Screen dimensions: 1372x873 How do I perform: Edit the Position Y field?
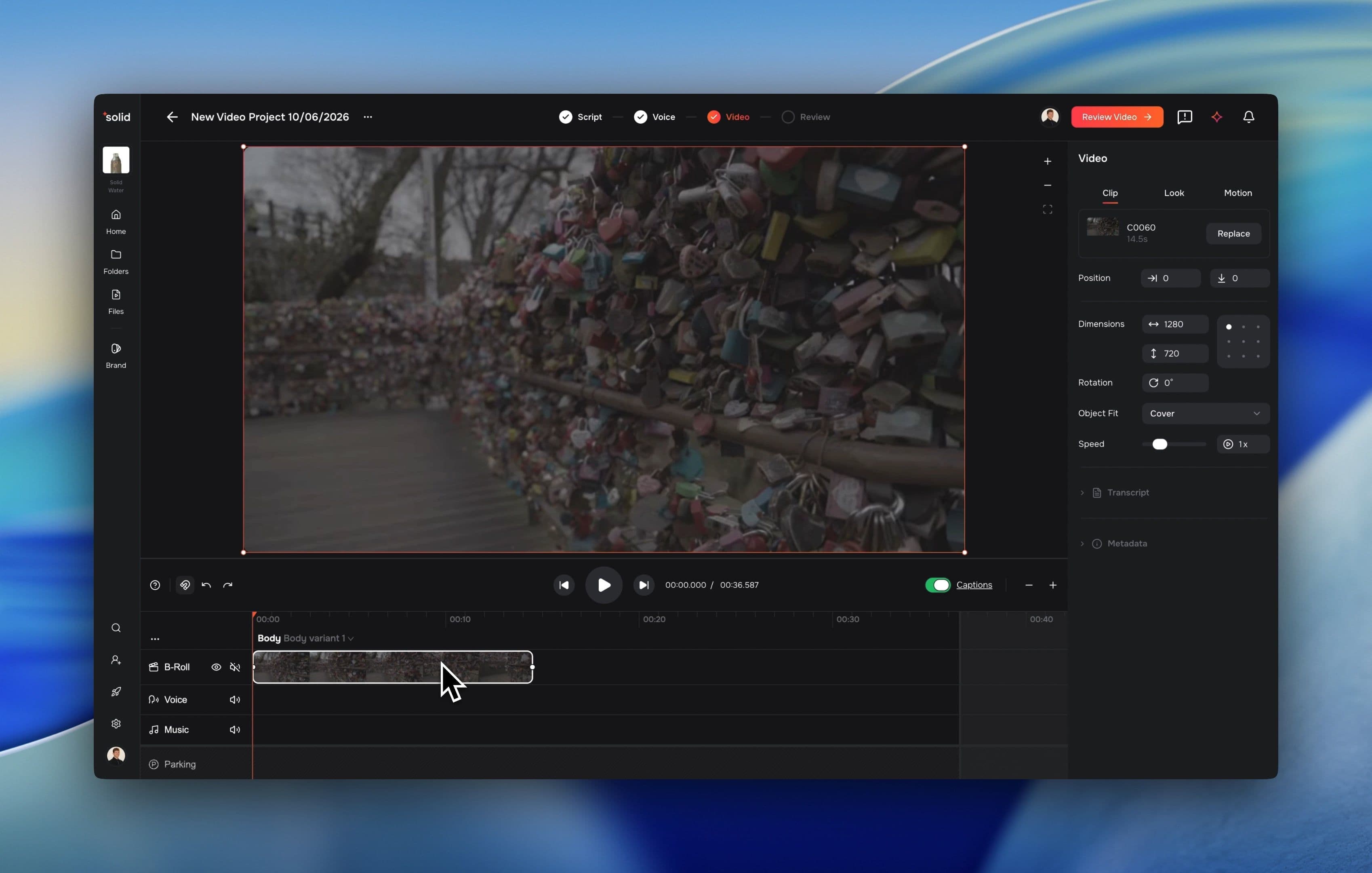[1240, 278]
